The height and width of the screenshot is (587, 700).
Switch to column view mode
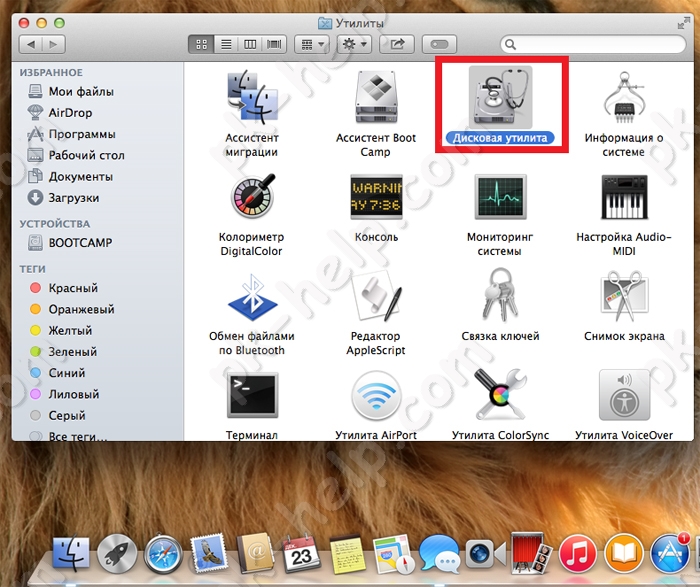250,44
